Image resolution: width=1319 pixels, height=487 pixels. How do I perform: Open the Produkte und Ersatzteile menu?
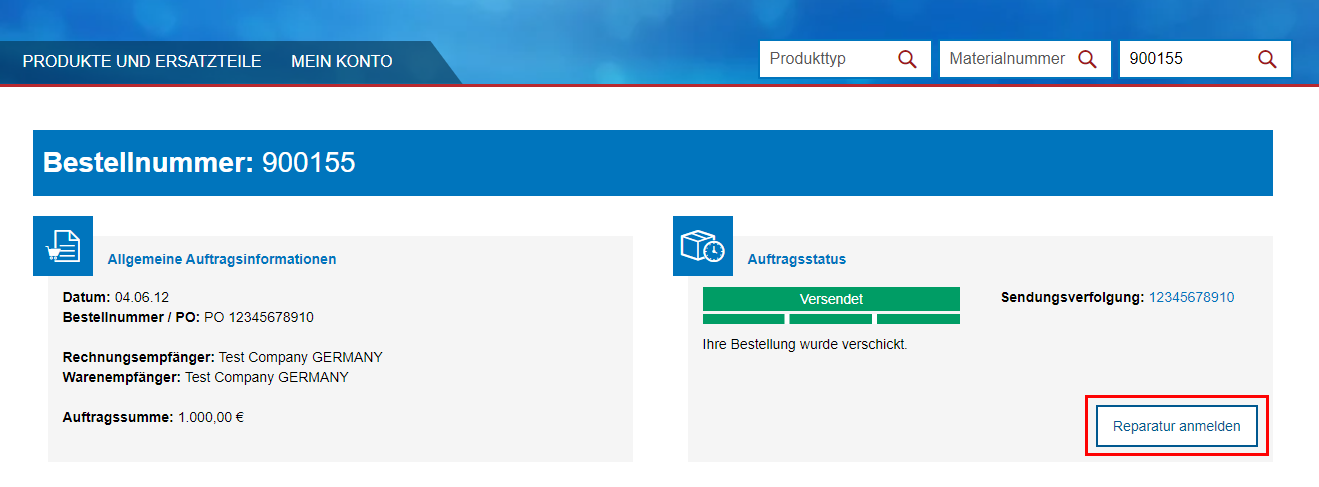(x=142, y=62)
